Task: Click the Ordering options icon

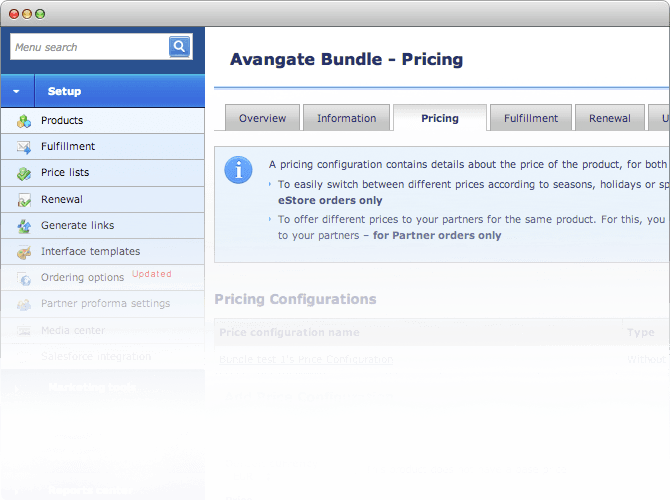Action: pyautogui.click(x=24, y=279)
